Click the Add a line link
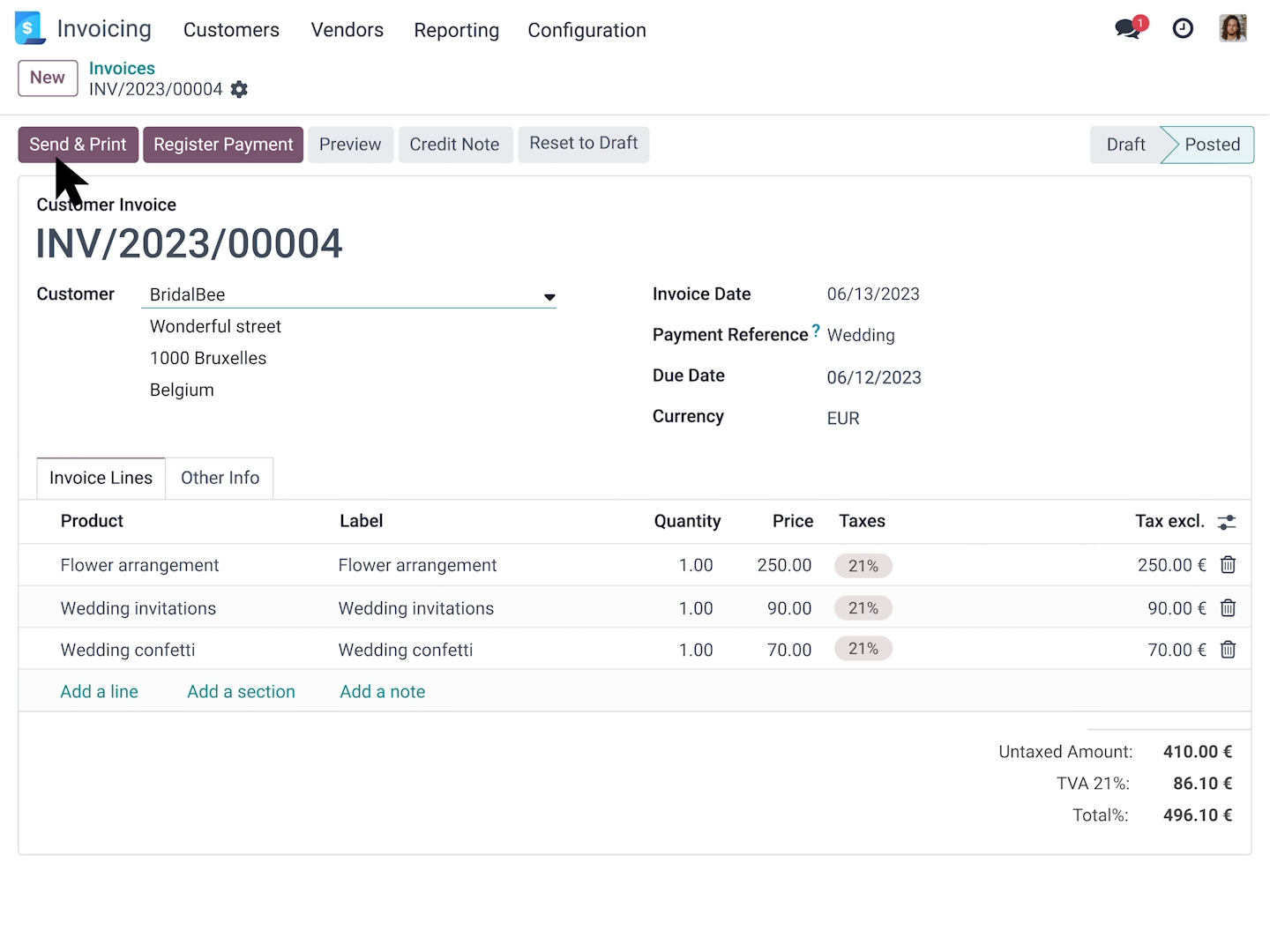 point(99,692)
